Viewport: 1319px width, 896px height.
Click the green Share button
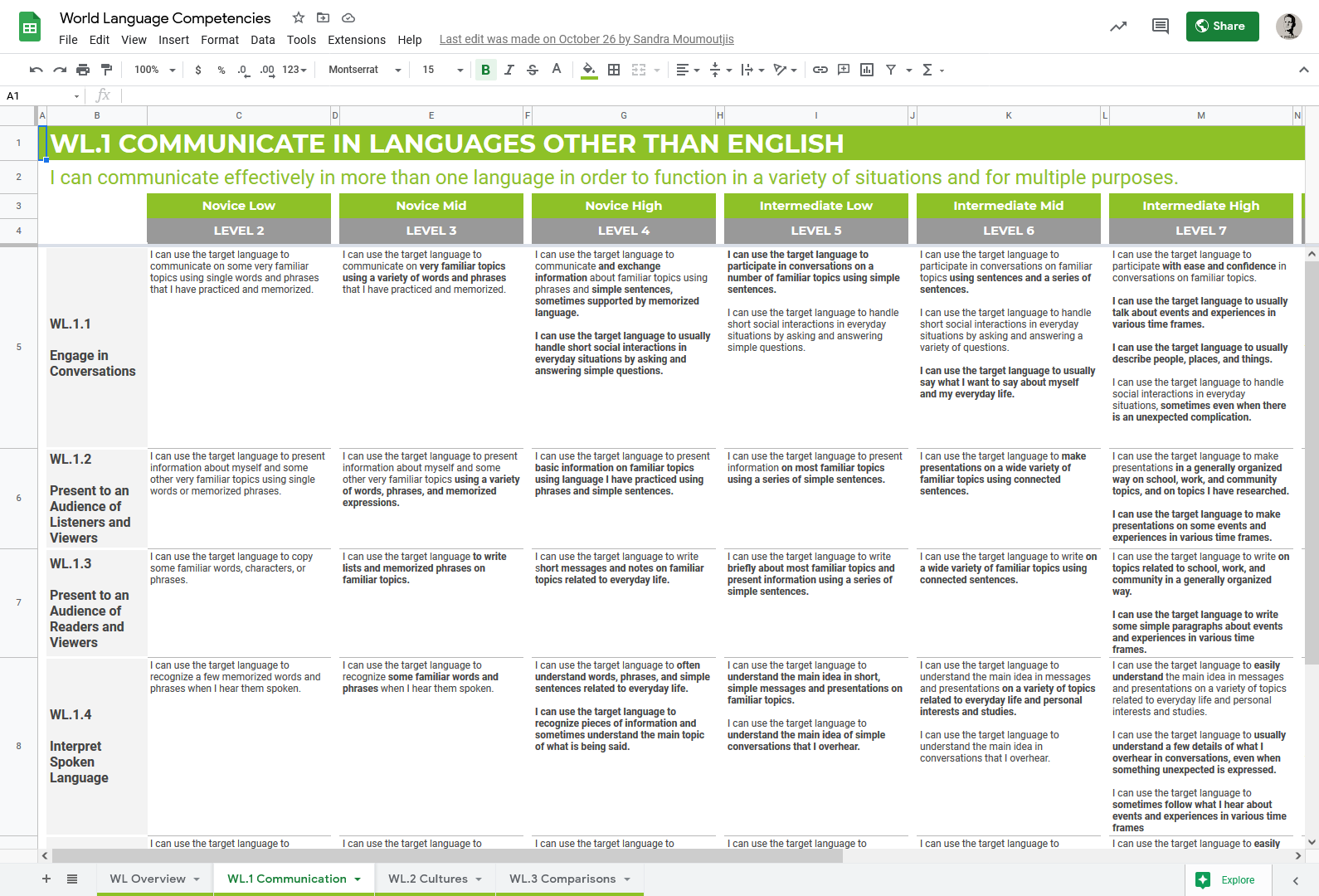coord(1221,27)
